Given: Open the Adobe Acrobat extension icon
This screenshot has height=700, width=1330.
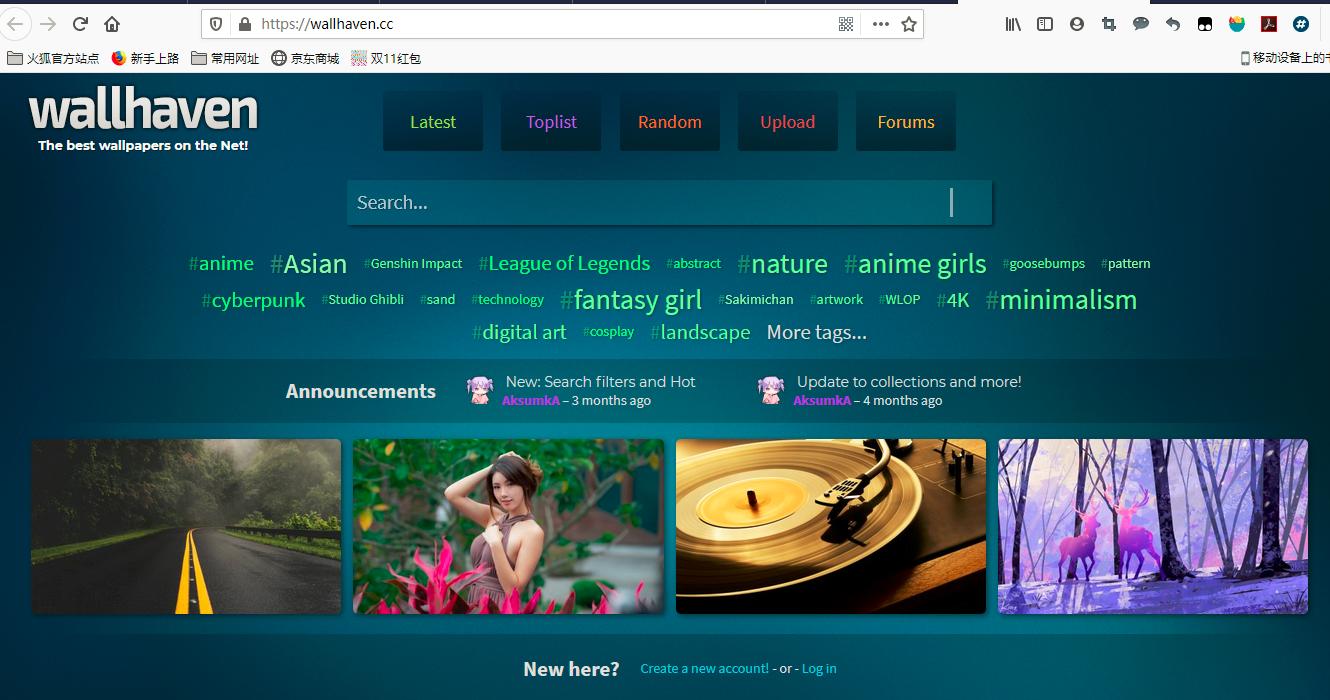Looking at the screenshot, I should pyautogui.click(x=1269, y=24).
